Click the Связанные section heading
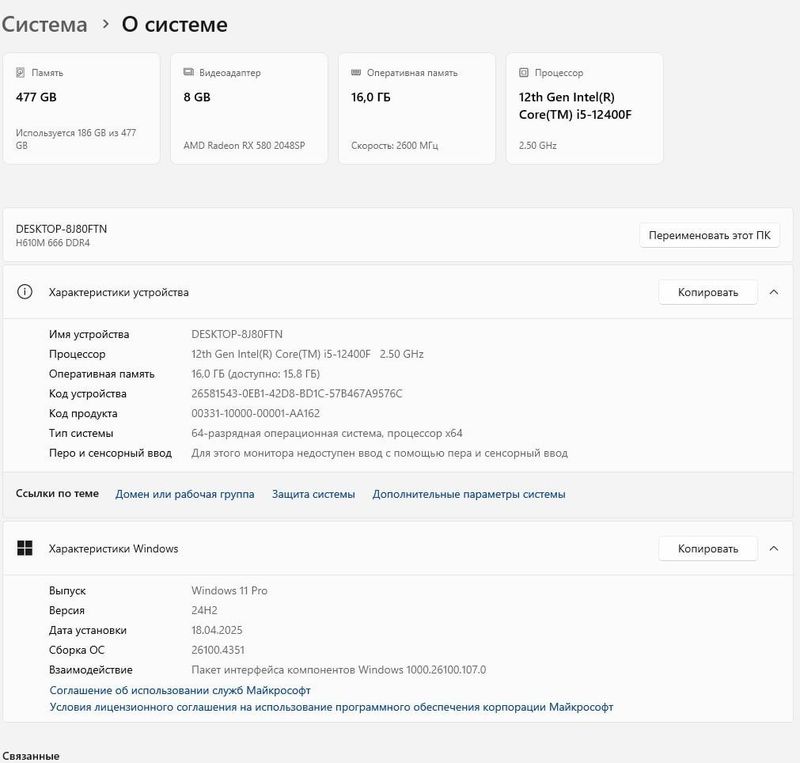 [x=31, y=756]
